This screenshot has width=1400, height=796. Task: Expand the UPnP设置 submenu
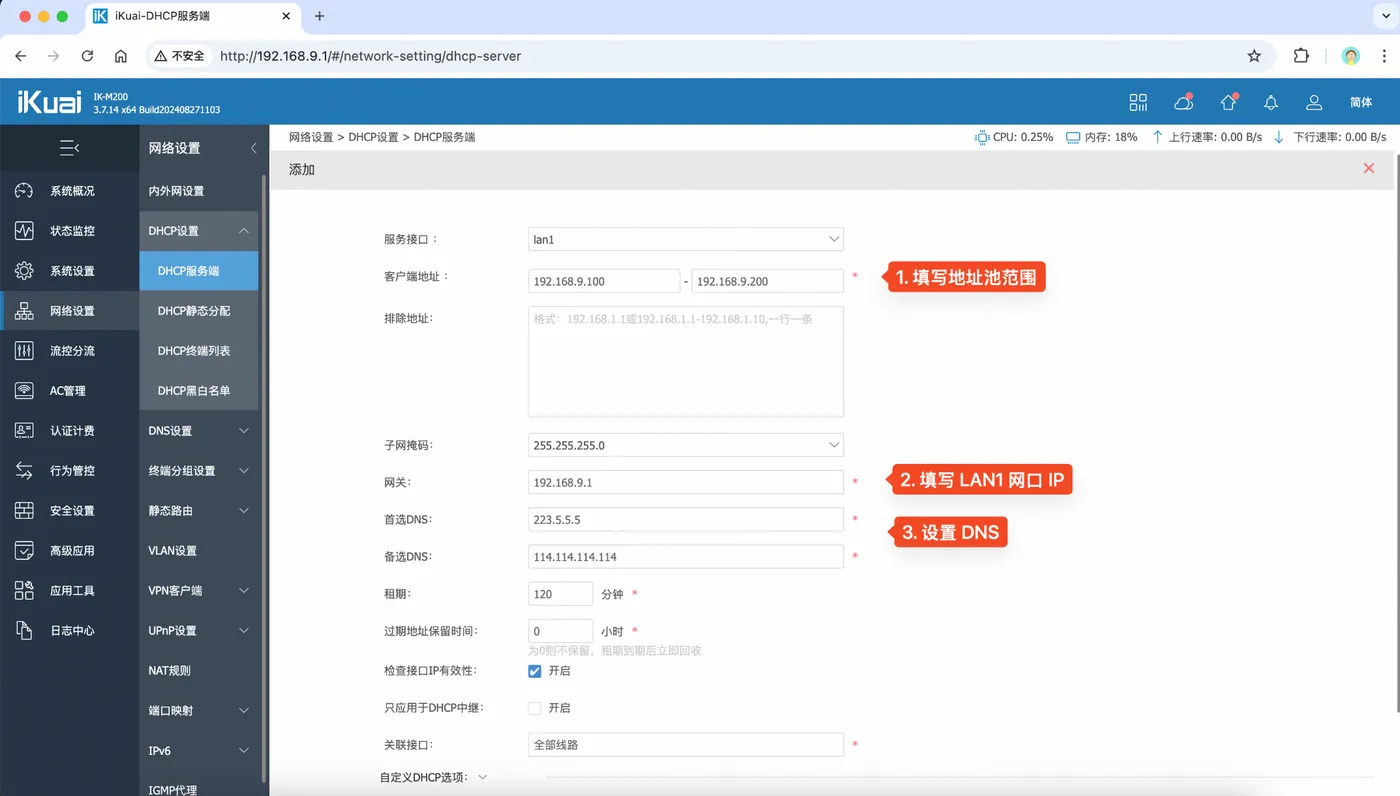[x=243, y=631]
